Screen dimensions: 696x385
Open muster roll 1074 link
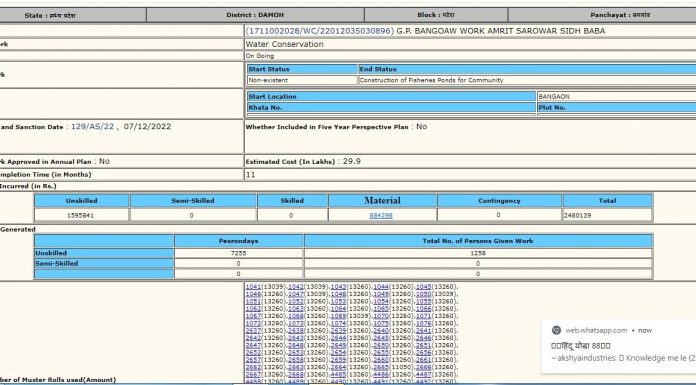(x=338, y=323)
